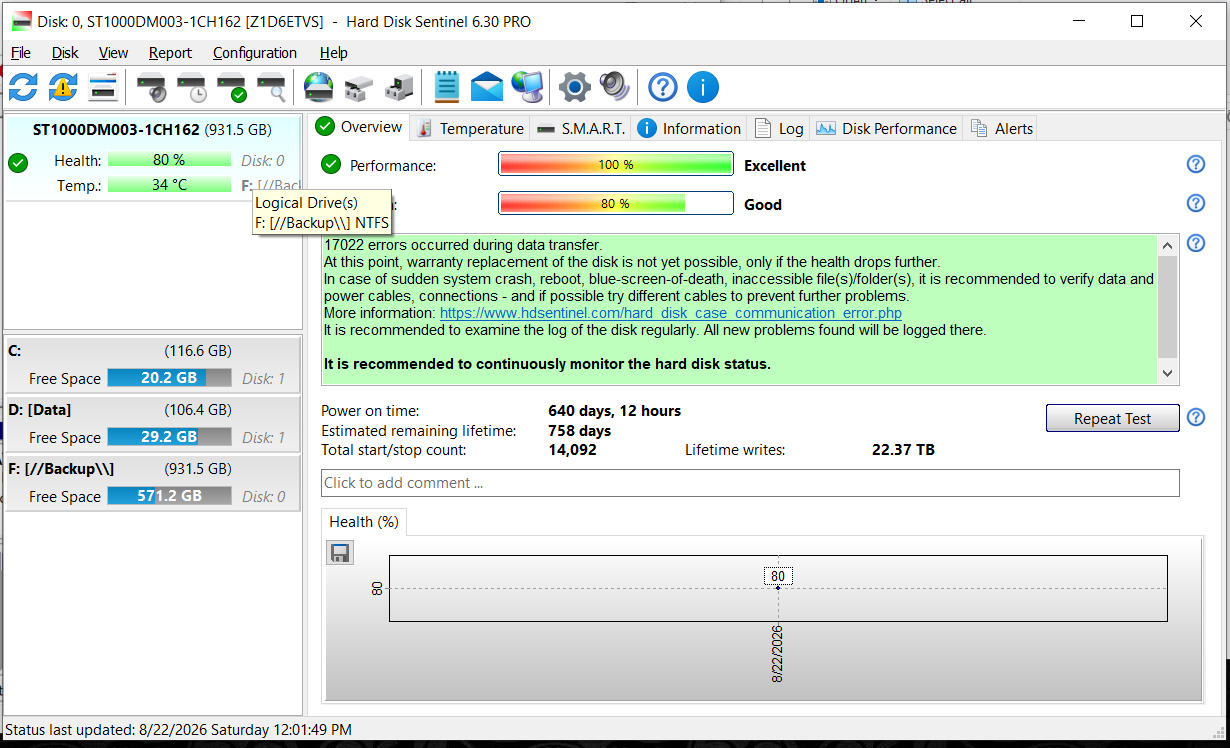
Task: Open the Configuration menu
Action: (x=255, y=53)
